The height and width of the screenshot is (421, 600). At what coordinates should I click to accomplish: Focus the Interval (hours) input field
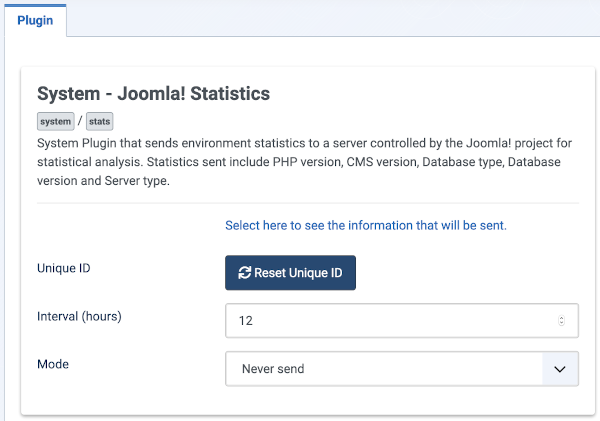click(x=402, y=320)
